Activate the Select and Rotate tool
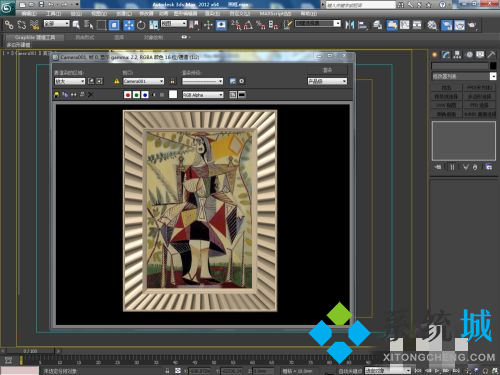Screen dimensions: 500x375 141,25
